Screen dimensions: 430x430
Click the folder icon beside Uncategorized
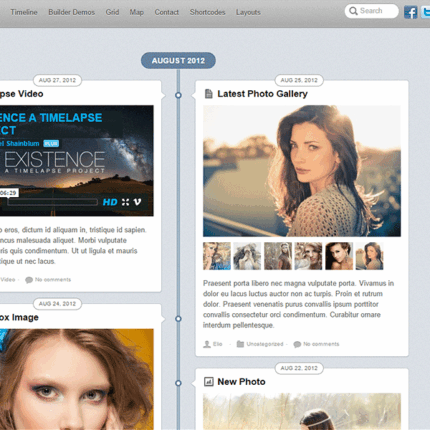pyautogui.click(x=240, y=344)
